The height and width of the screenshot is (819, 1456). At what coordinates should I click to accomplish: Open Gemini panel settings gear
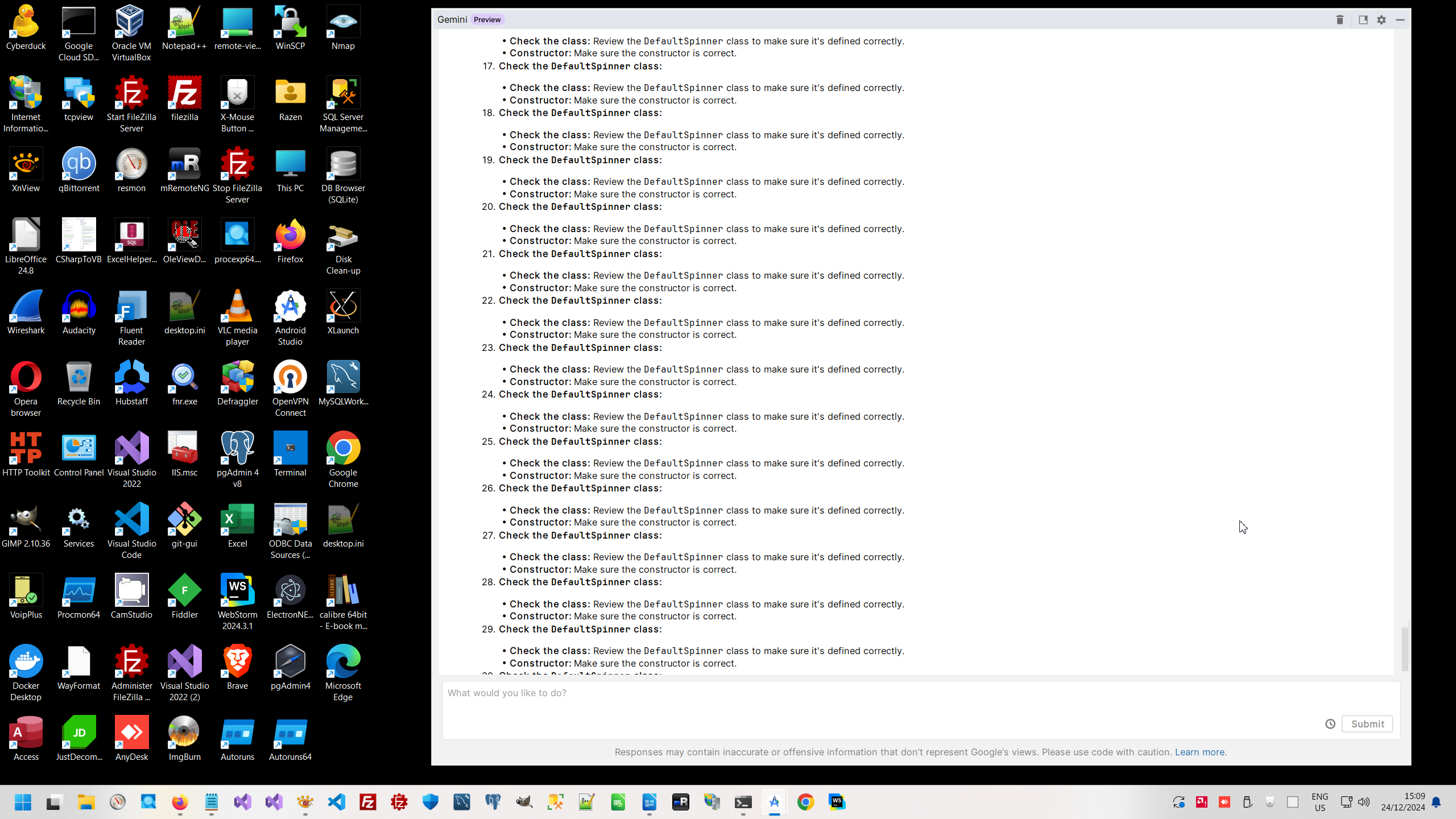click(1381, 20)
